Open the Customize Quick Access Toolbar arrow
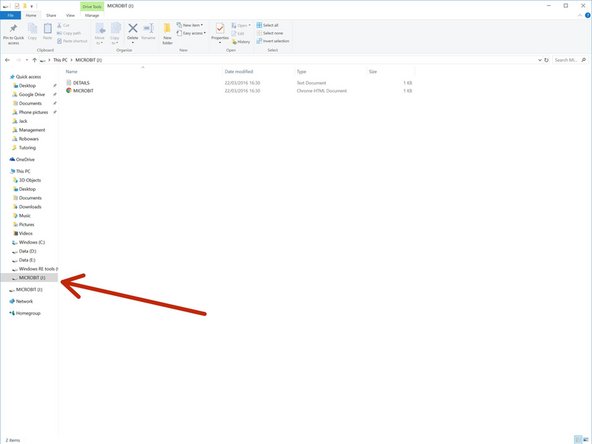The height and width of the screenshot is (444, 592). 32,6
